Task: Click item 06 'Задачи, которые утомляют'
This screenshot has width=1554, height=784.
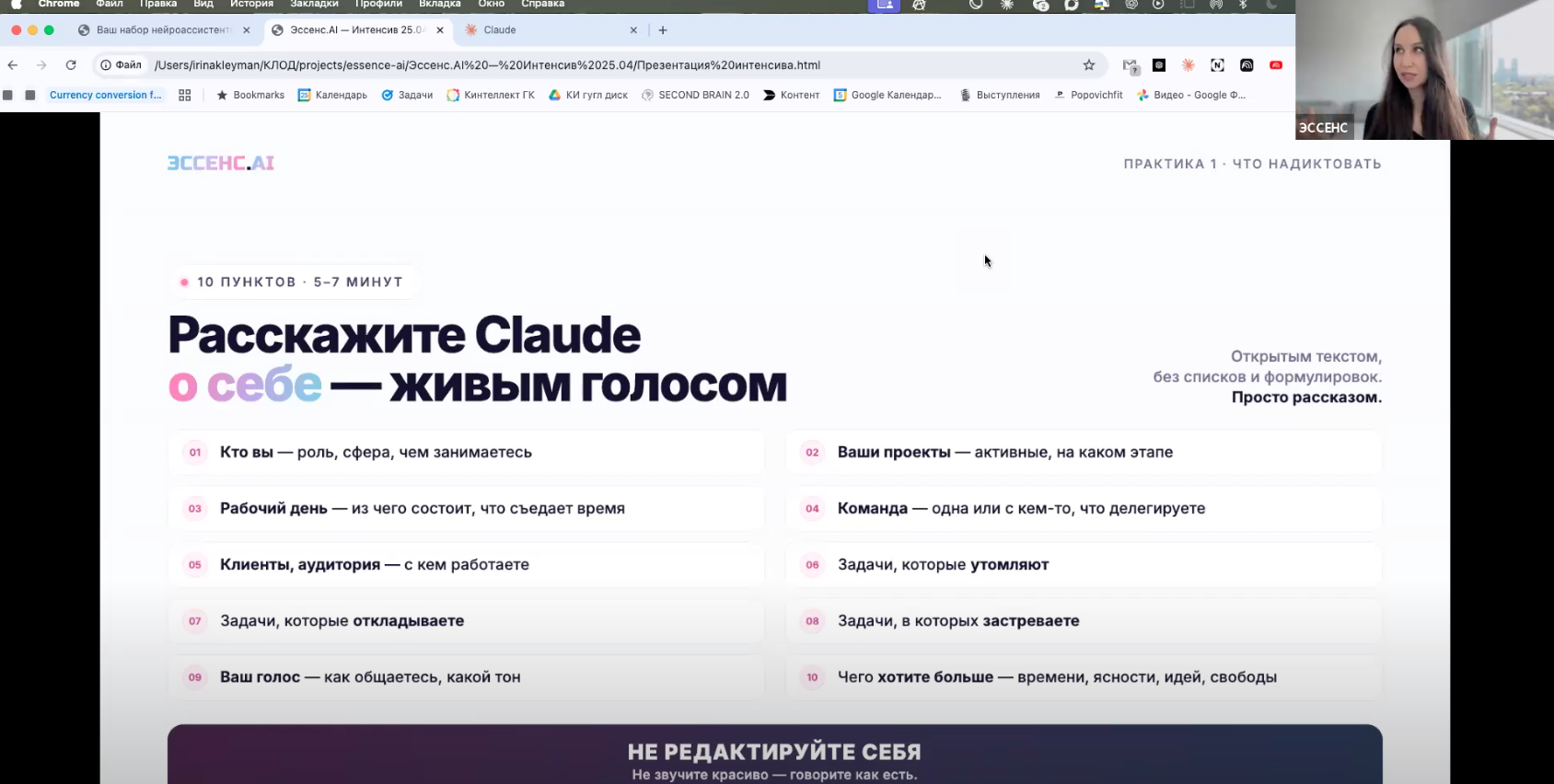Action: click(1084, 564)
